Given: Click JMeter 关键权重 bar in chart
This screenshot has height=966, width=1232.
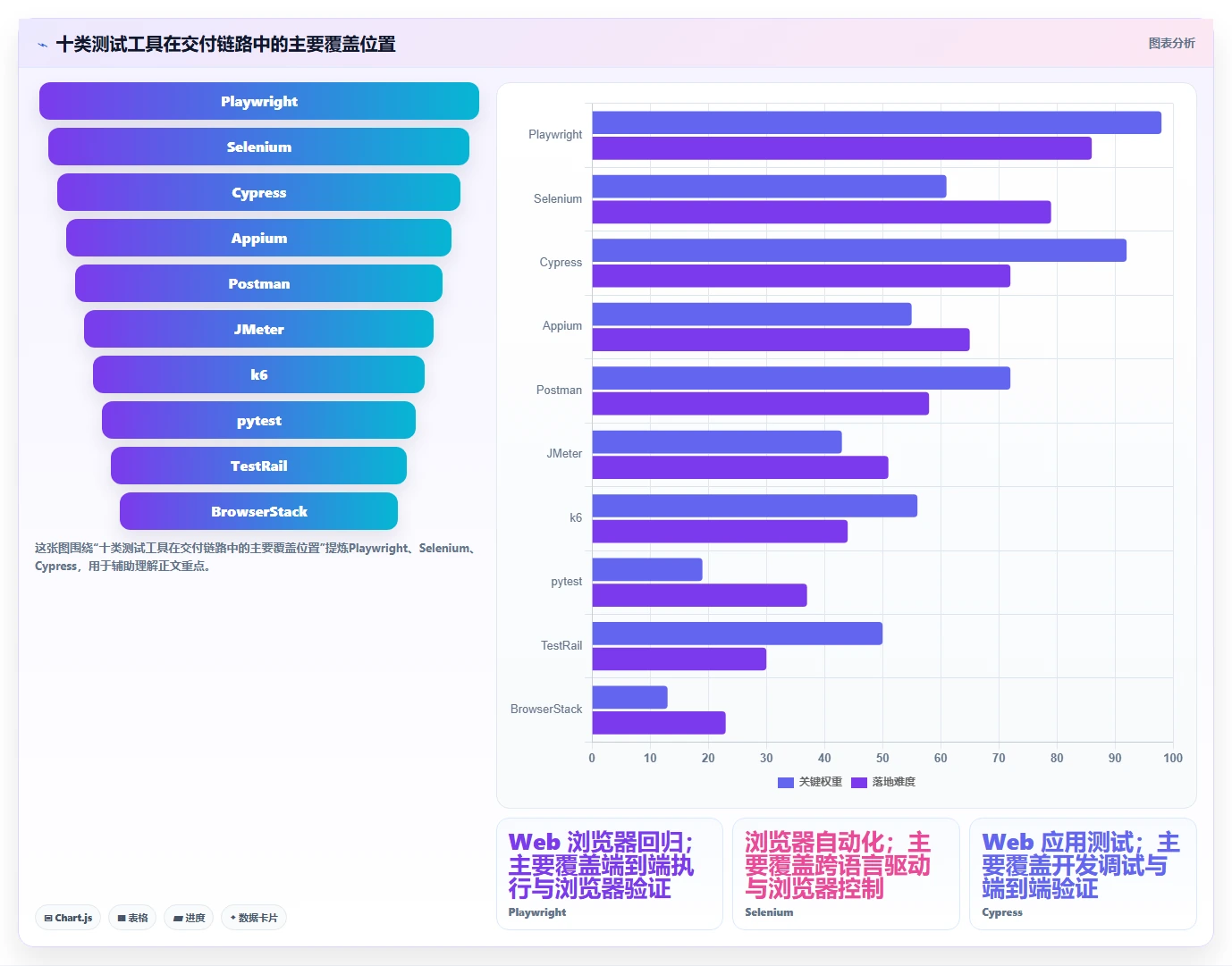Looking at the screenshot, I should [x=717, y=442].
